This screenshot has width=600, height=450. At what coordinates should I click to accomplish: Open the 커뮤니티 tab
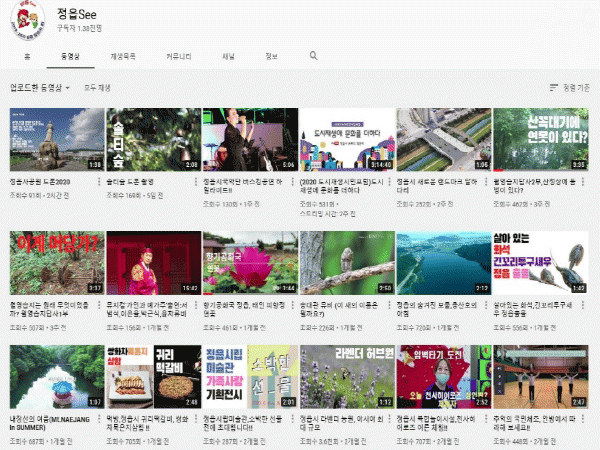[180, 56]
